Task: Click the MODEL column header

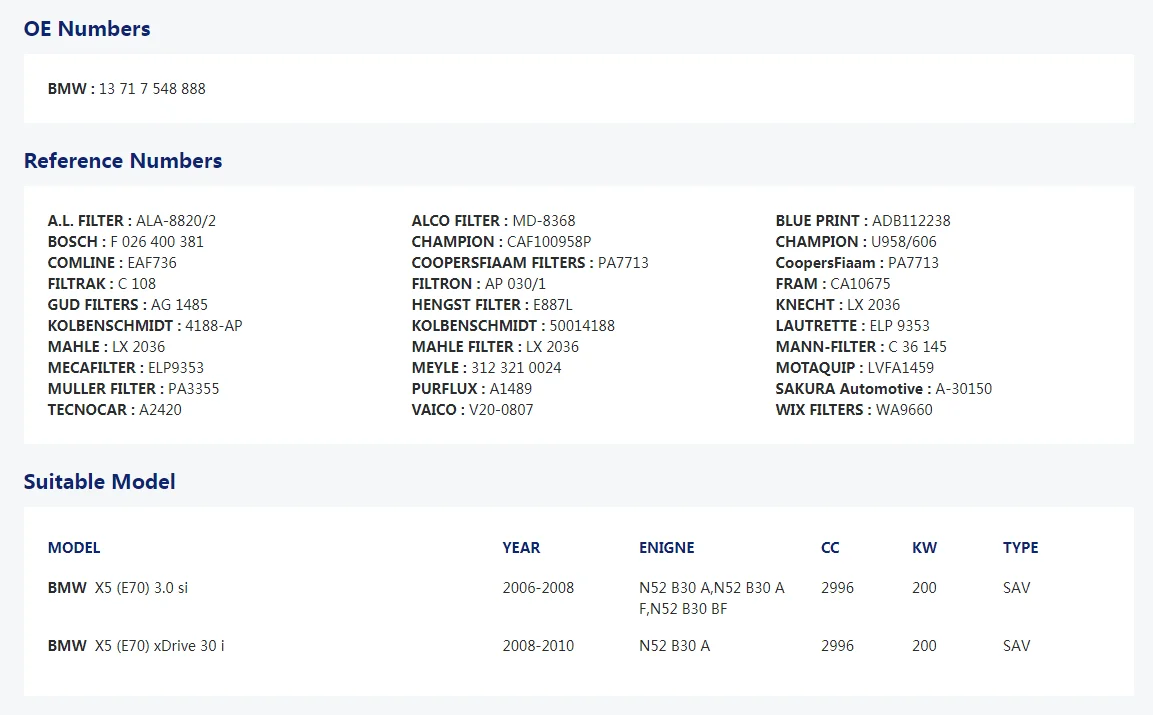Action: (74, 547)
